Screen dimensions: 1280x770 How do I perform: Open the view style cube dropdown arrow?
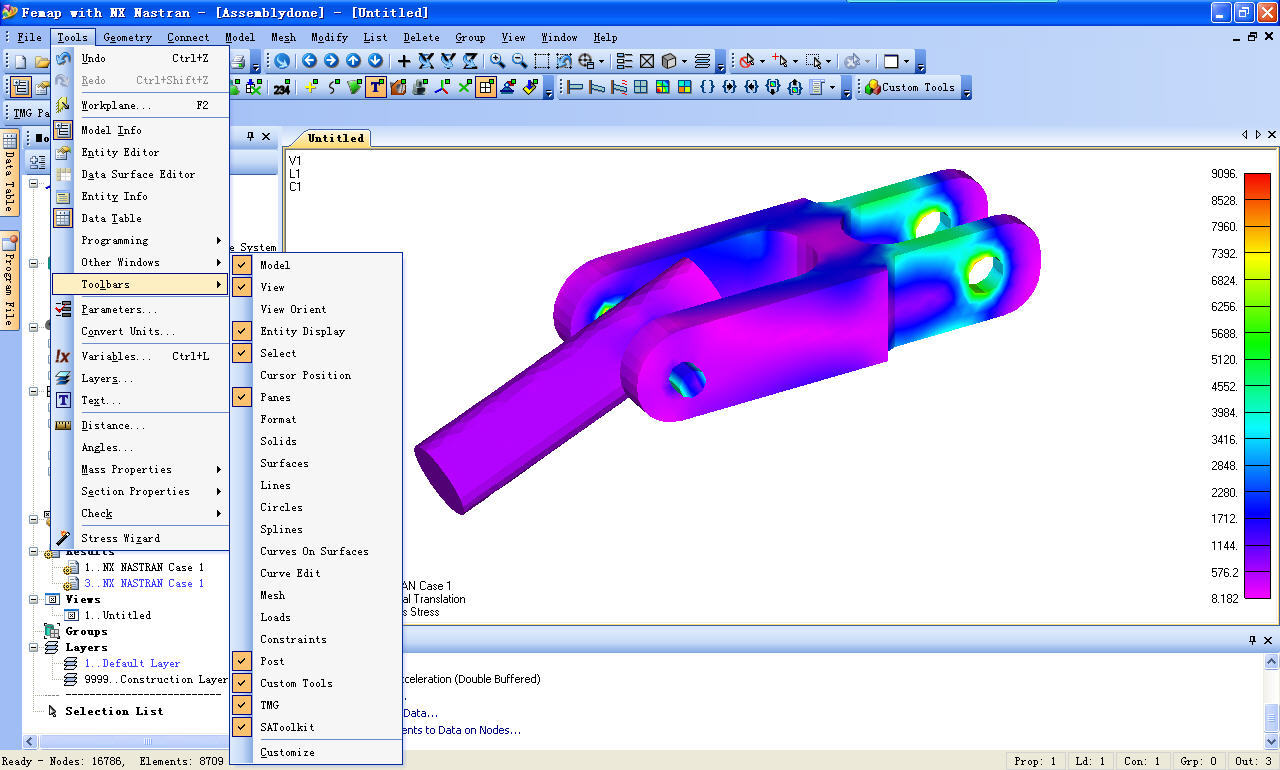click(685, 62)
